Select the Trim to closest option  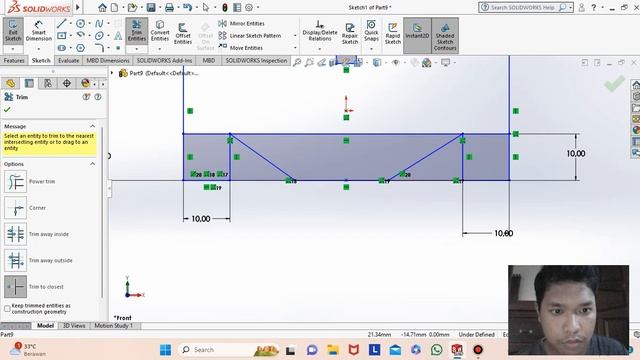point(16,287)
